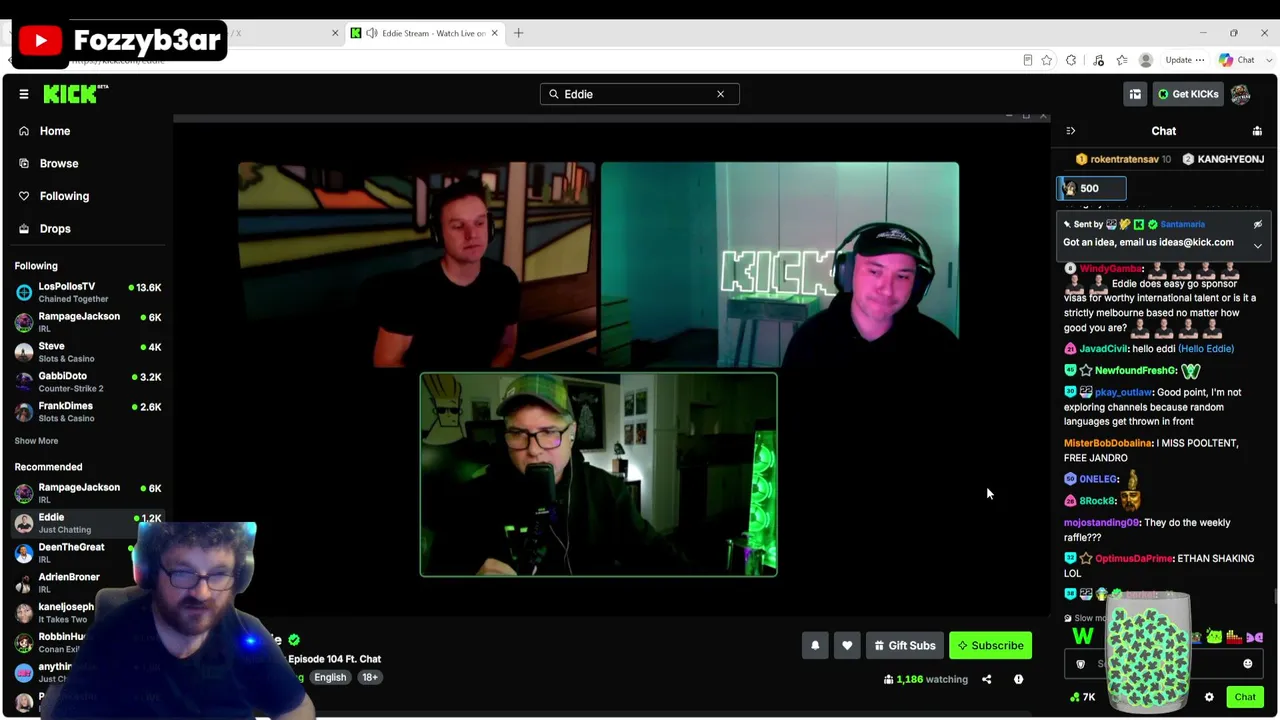Expand the pinned message chevron

pyautogui.click(x=1258, y=245)
